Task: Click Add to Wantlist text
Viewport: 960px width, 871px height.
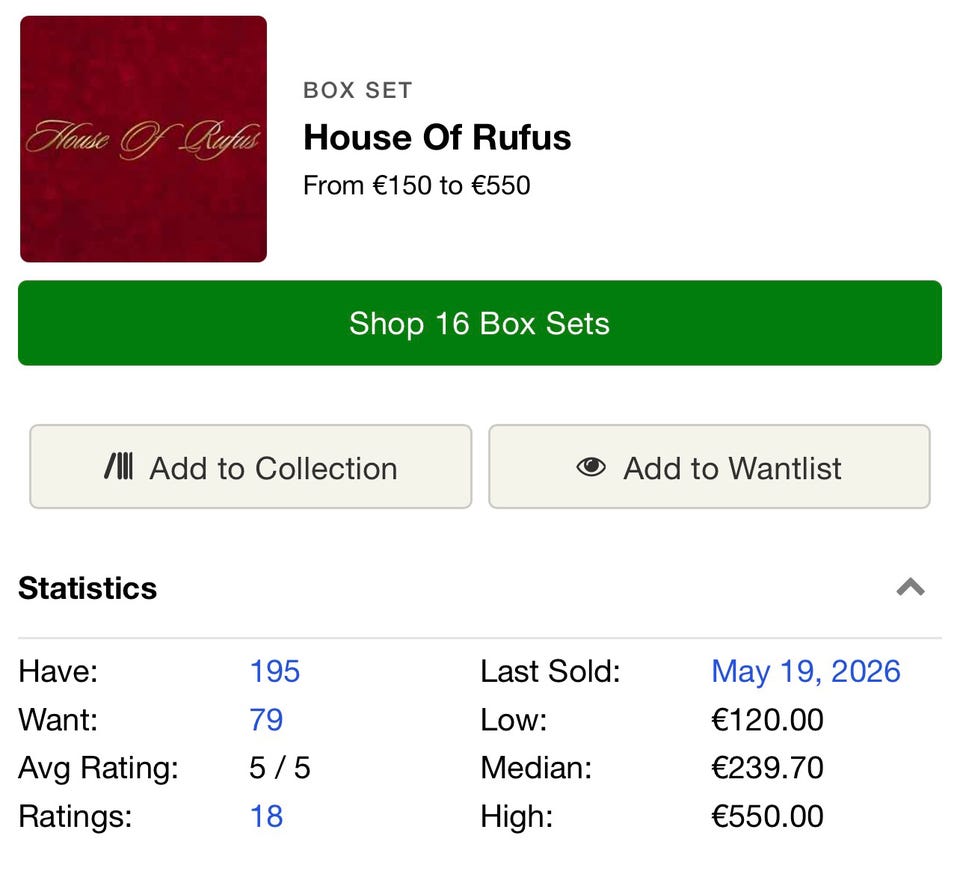Action: click(x=732, y=469)
